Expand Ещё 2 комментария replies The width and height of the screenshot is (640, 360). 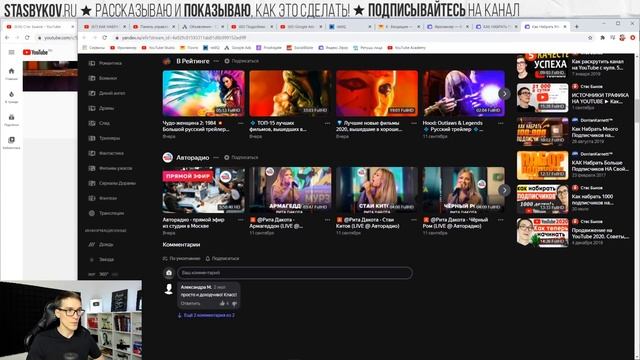(206, 315)
